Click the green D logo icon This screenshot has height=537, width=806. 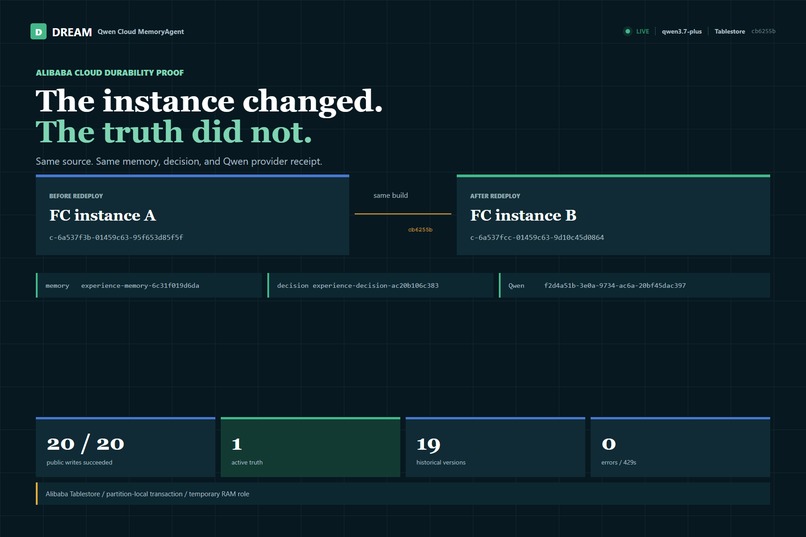[x=39, y=31]
